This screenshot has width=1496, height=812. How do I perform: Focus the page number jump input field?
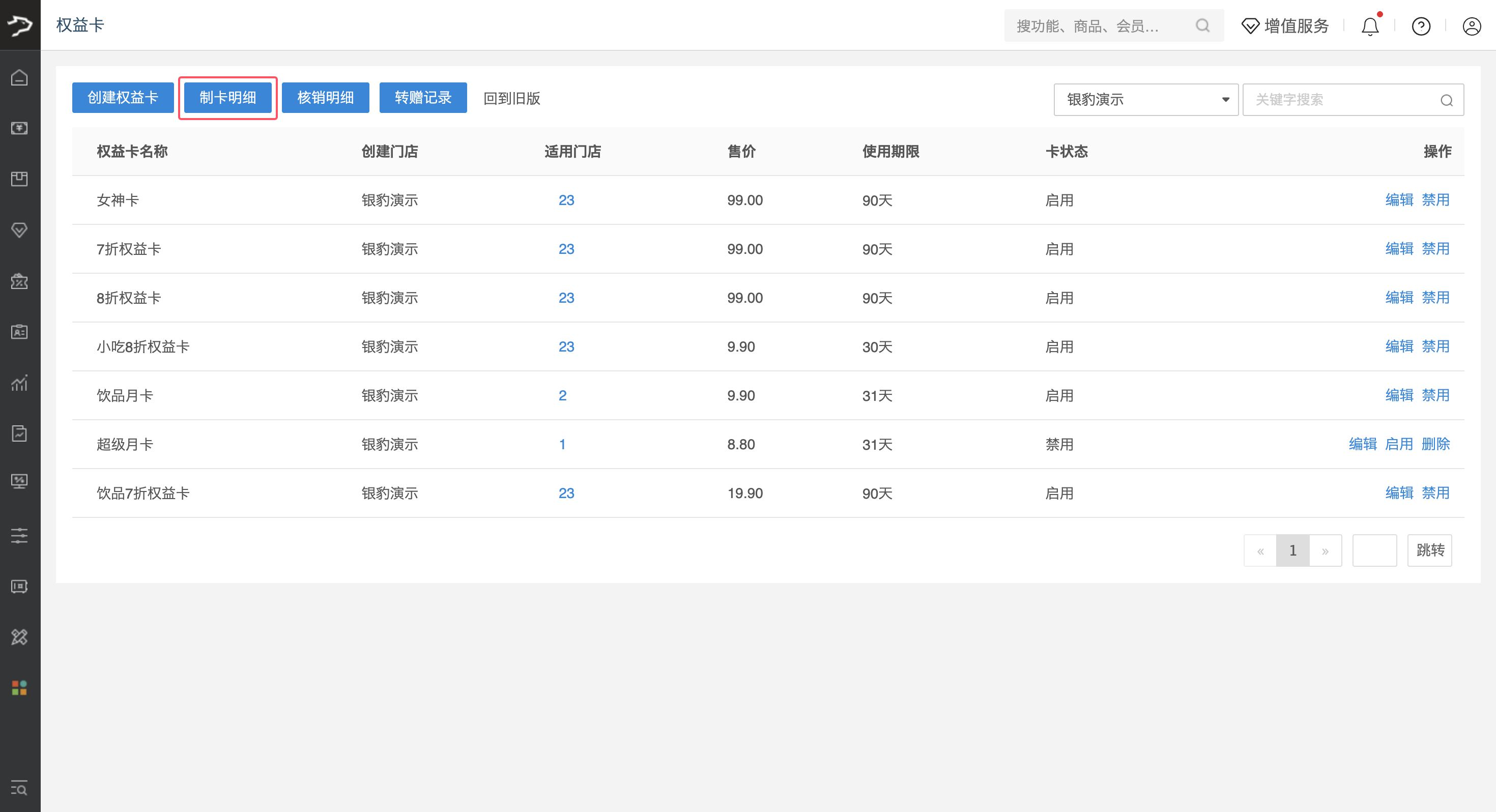(1374, 550)
